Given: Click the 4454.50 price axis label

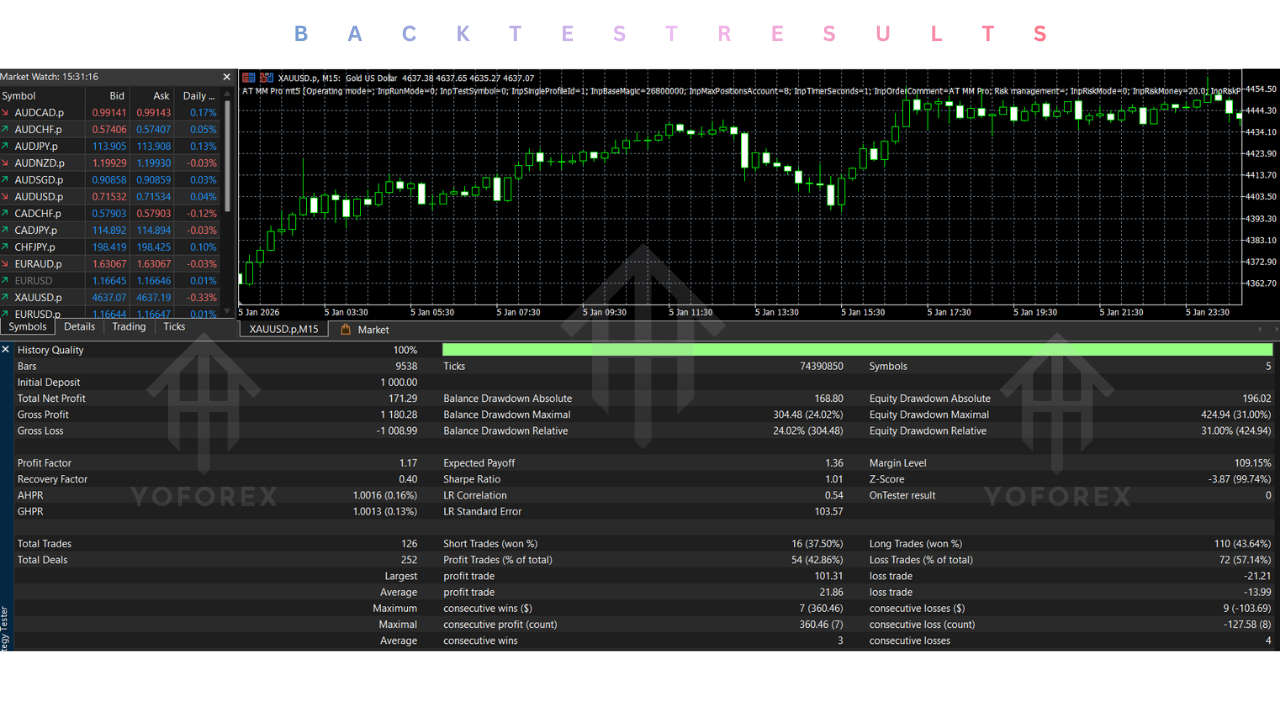Looking at the screenshot, I should click(x=1259, y=89).
